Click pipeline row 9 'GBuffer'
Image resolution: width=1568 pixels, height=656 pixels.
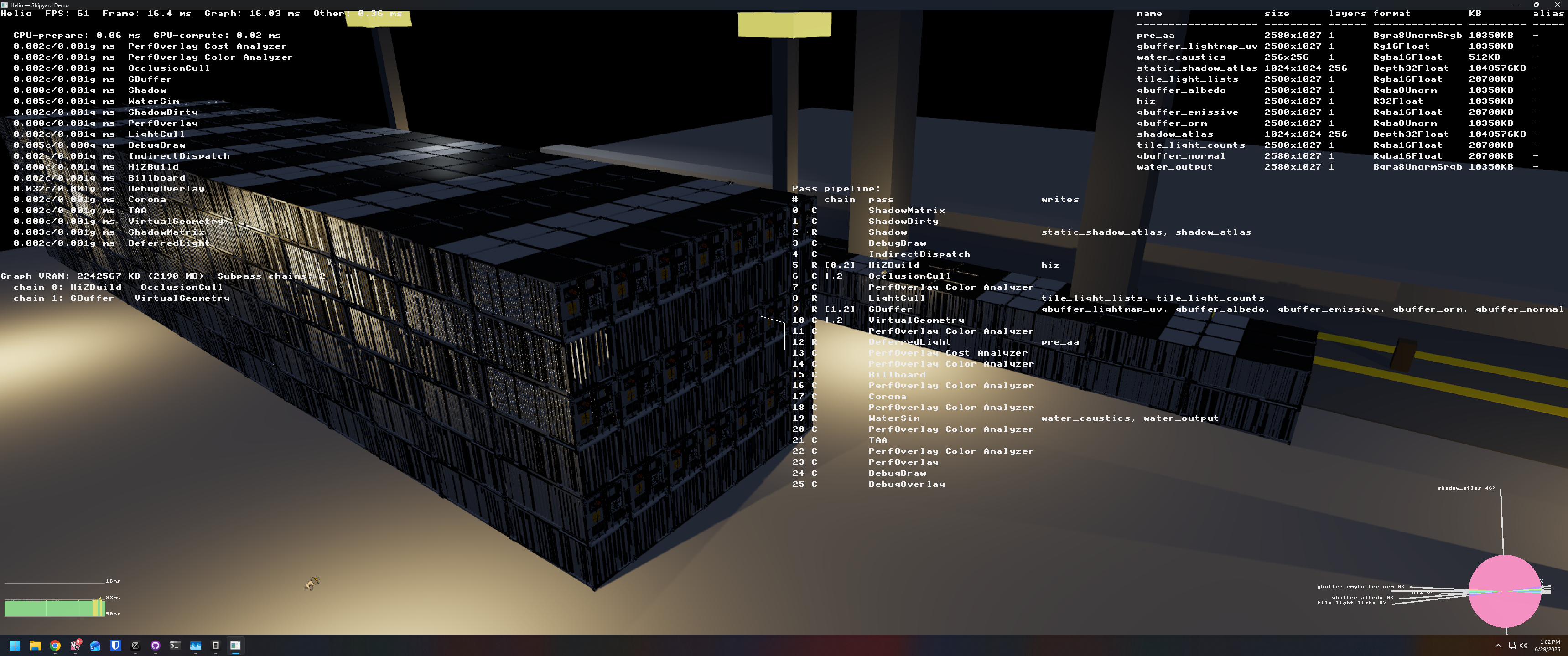pos(1177,309)
